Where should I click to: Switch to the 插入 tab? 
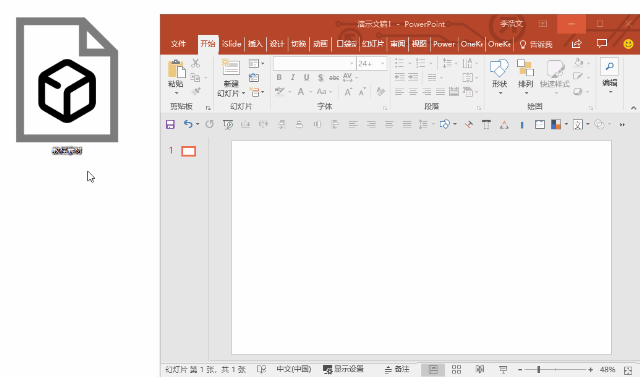pyautogui.click(x=255, y=44)
